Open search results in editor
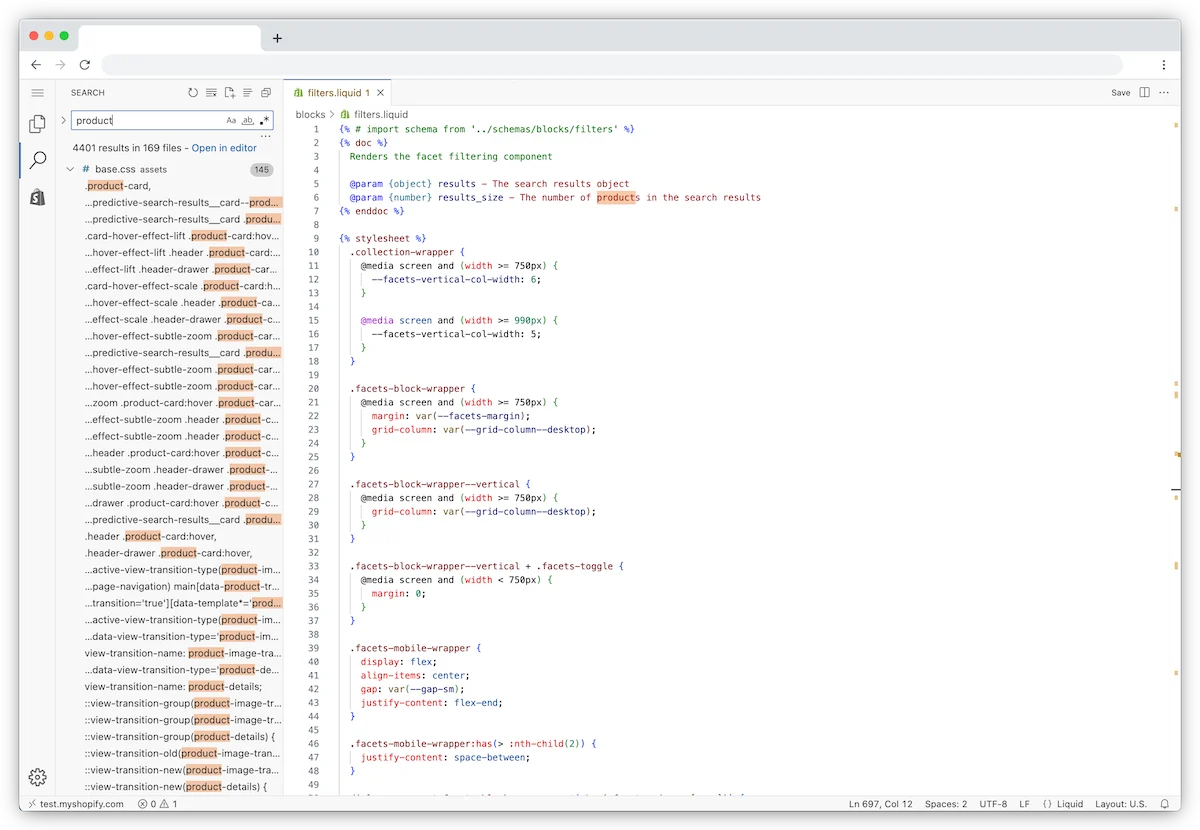Image resolution: width=1200 pixels, height=830 pixels. pyautogui.click(x=224, y=148)
